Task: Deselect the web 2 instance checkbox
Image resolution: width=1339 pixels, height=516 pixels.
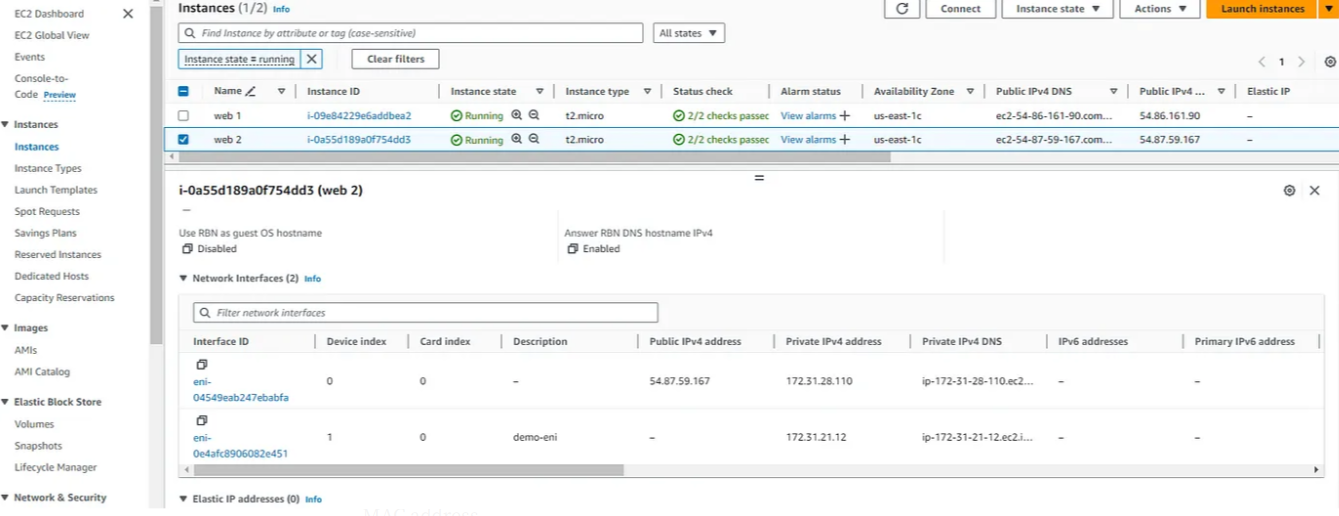Action: 183,140
